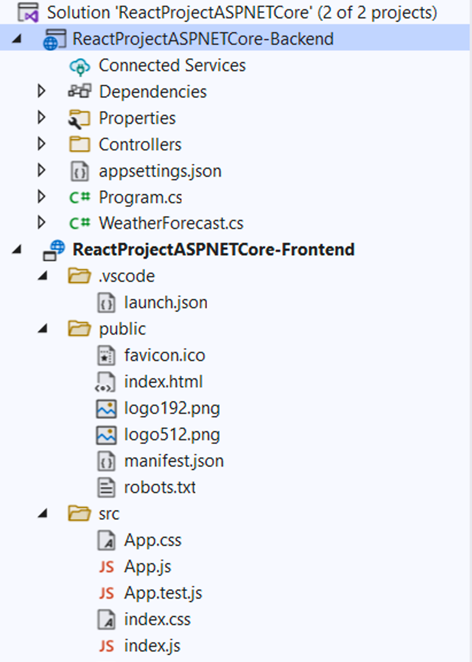Open launch.json file name

pyautogui.click(x=166, y=303)
